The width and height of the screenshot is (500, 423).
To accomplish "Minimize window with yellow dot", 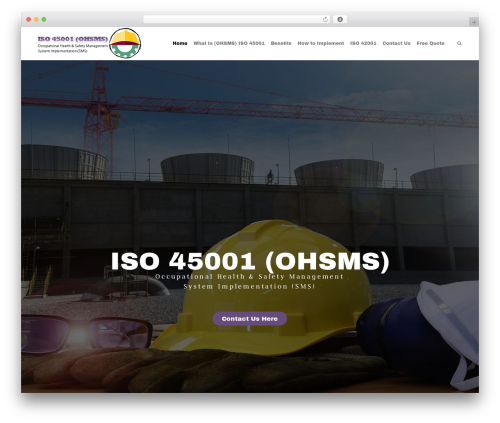I will click(36, 20).
